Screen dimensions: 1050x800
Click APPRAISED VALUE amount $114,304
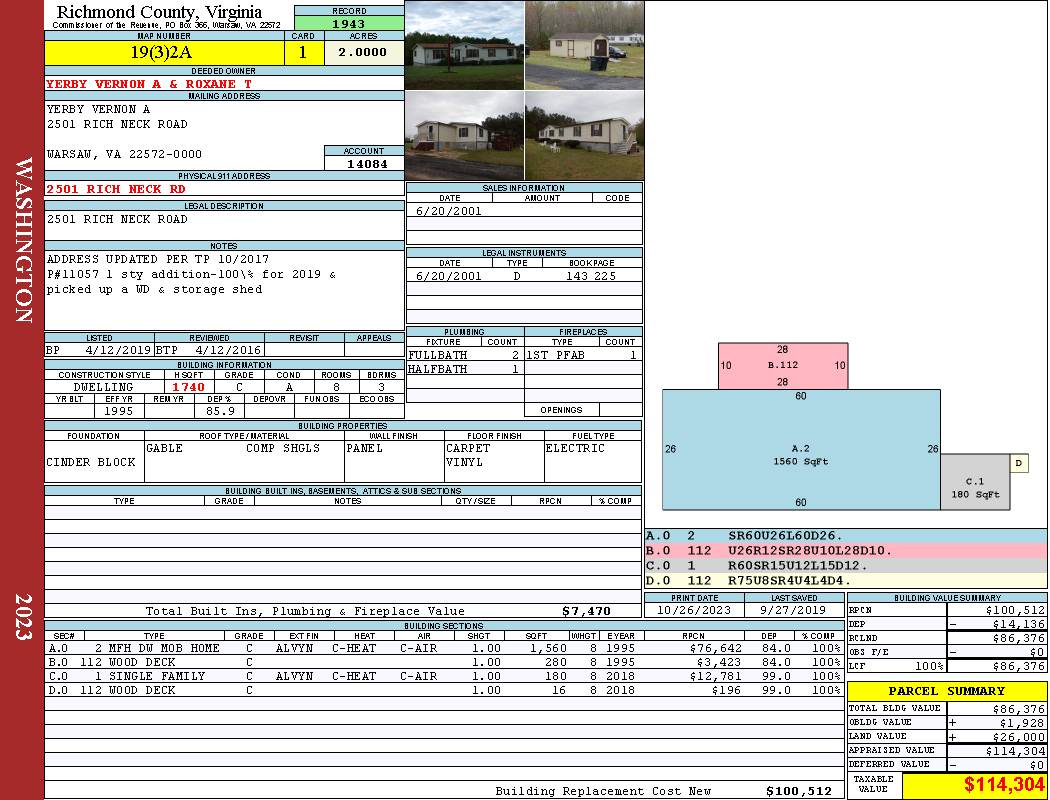(x=1015, y=751)
